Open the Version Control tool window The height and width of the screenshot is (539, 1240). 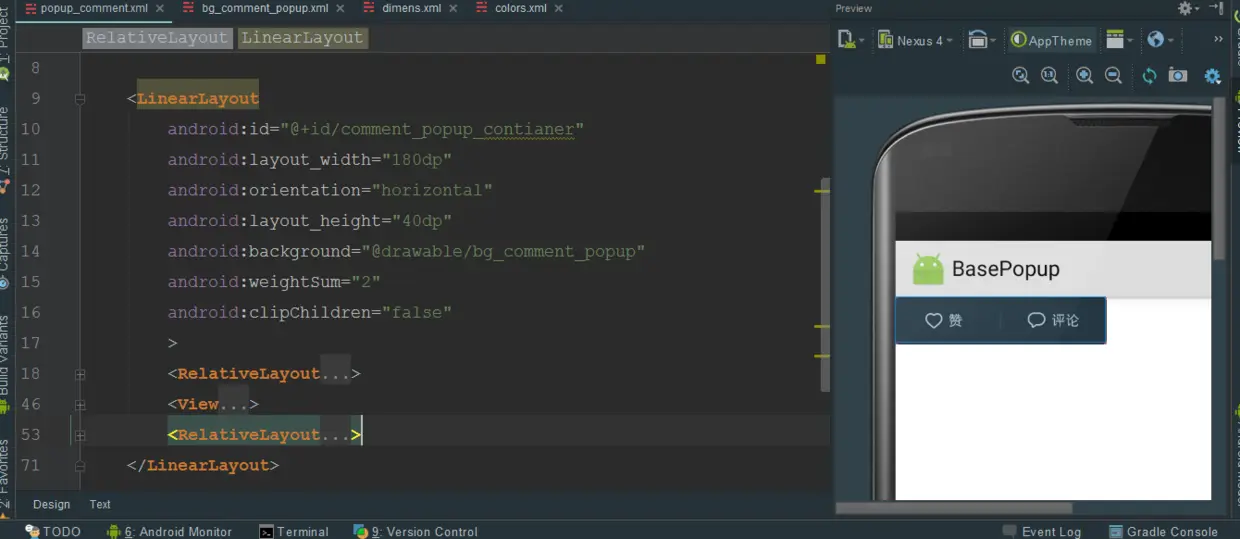point(416,531)
